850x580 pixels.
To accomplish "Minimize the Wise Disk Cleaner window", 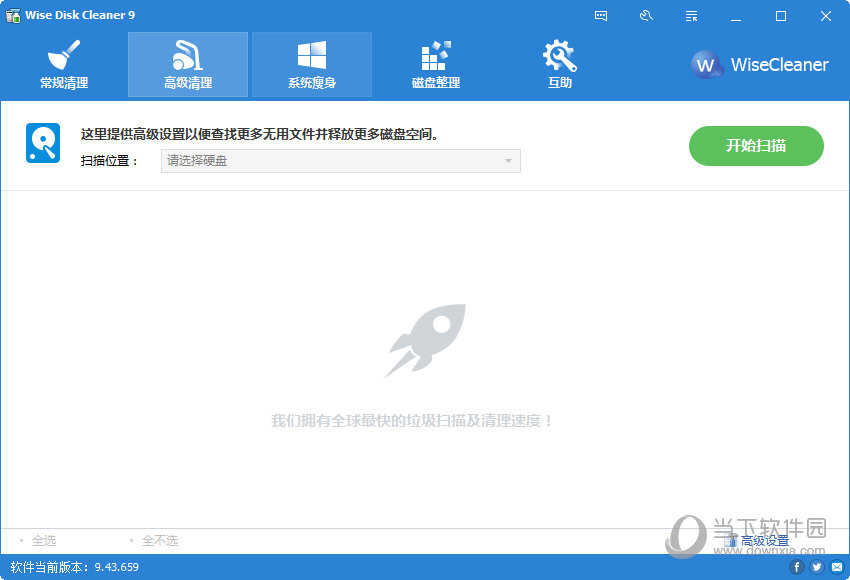I will pyautogui.click(x=736, y=16).
